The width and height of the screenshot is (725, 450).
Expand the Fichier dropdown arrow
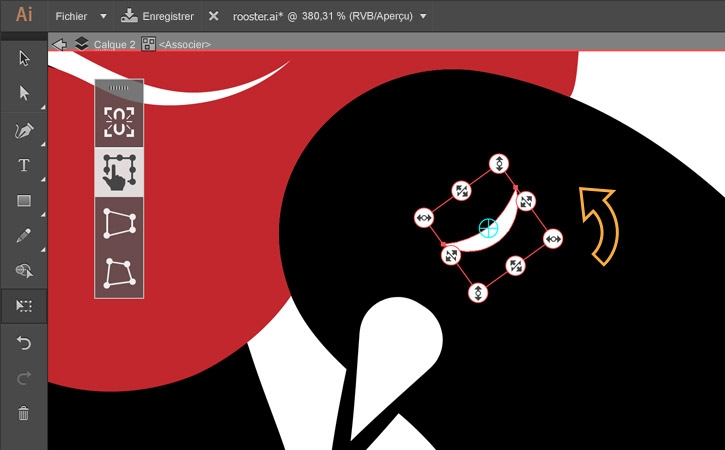(x=103, y=16)
